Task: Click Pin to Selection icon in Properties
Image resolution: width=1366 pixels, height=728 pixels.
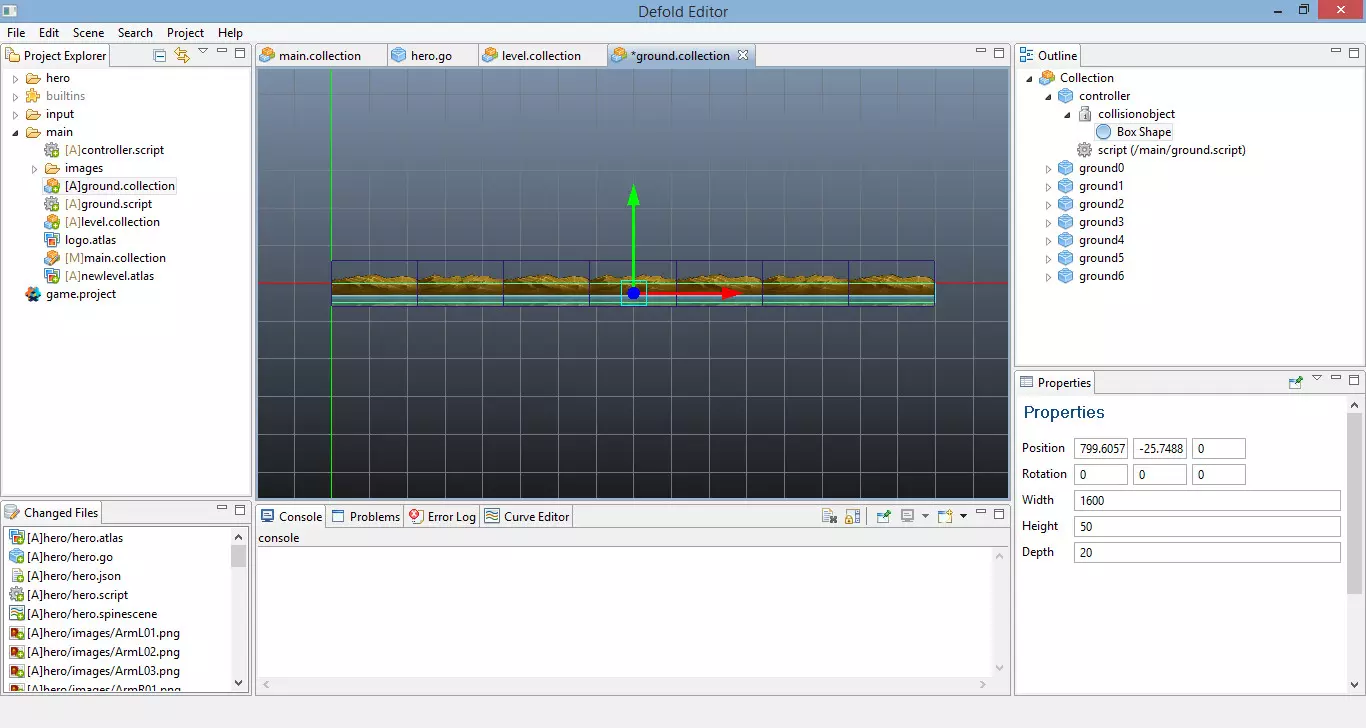Action: click(1295, 382)
